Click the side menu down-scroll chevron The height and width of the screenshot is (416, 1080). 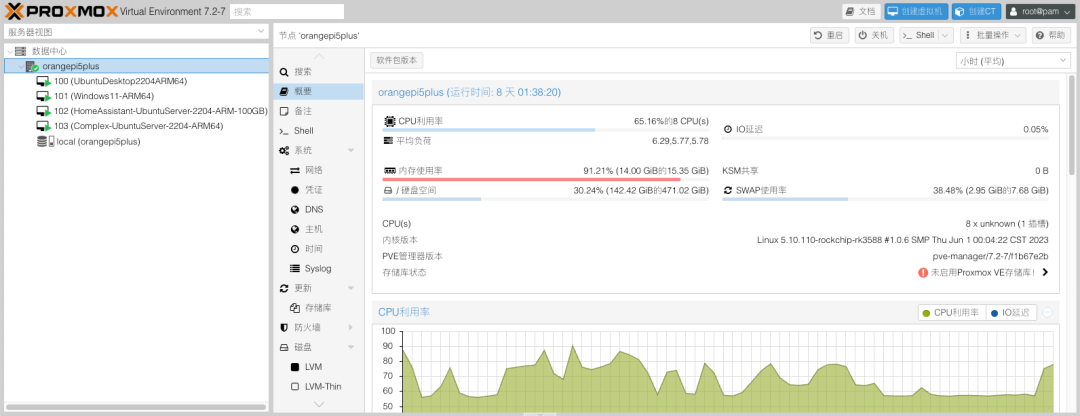coord(318,404)
